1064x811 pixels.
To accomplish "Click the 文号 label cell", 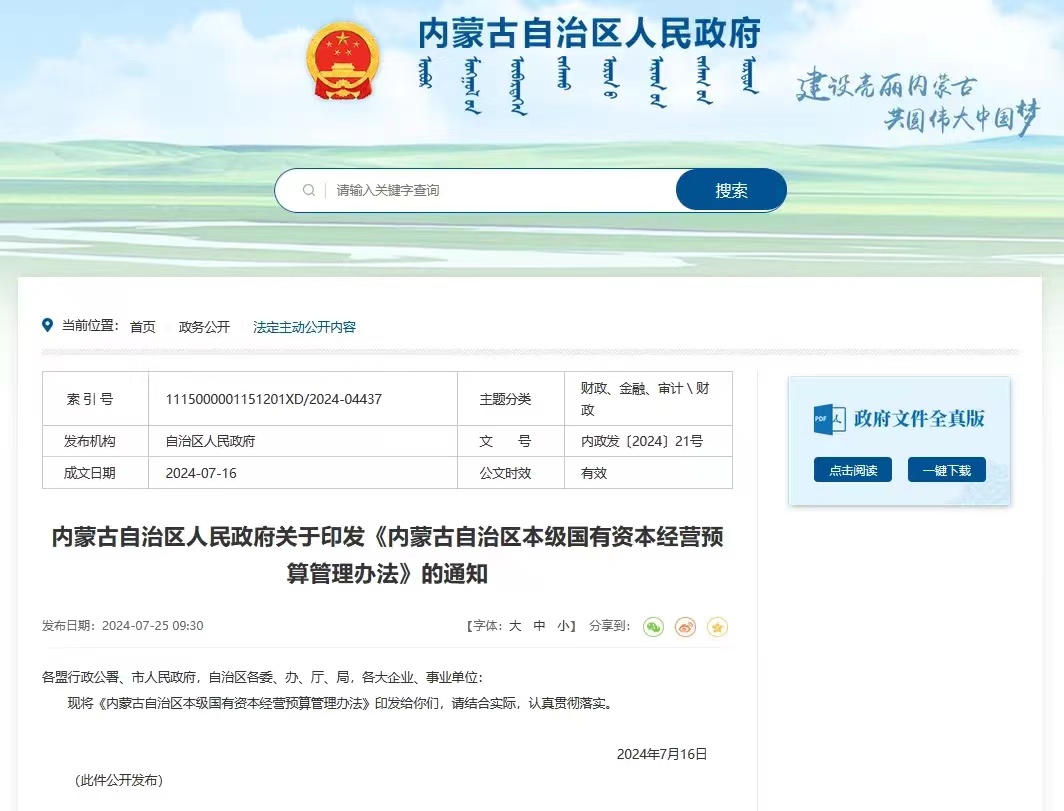I will 511,441.
